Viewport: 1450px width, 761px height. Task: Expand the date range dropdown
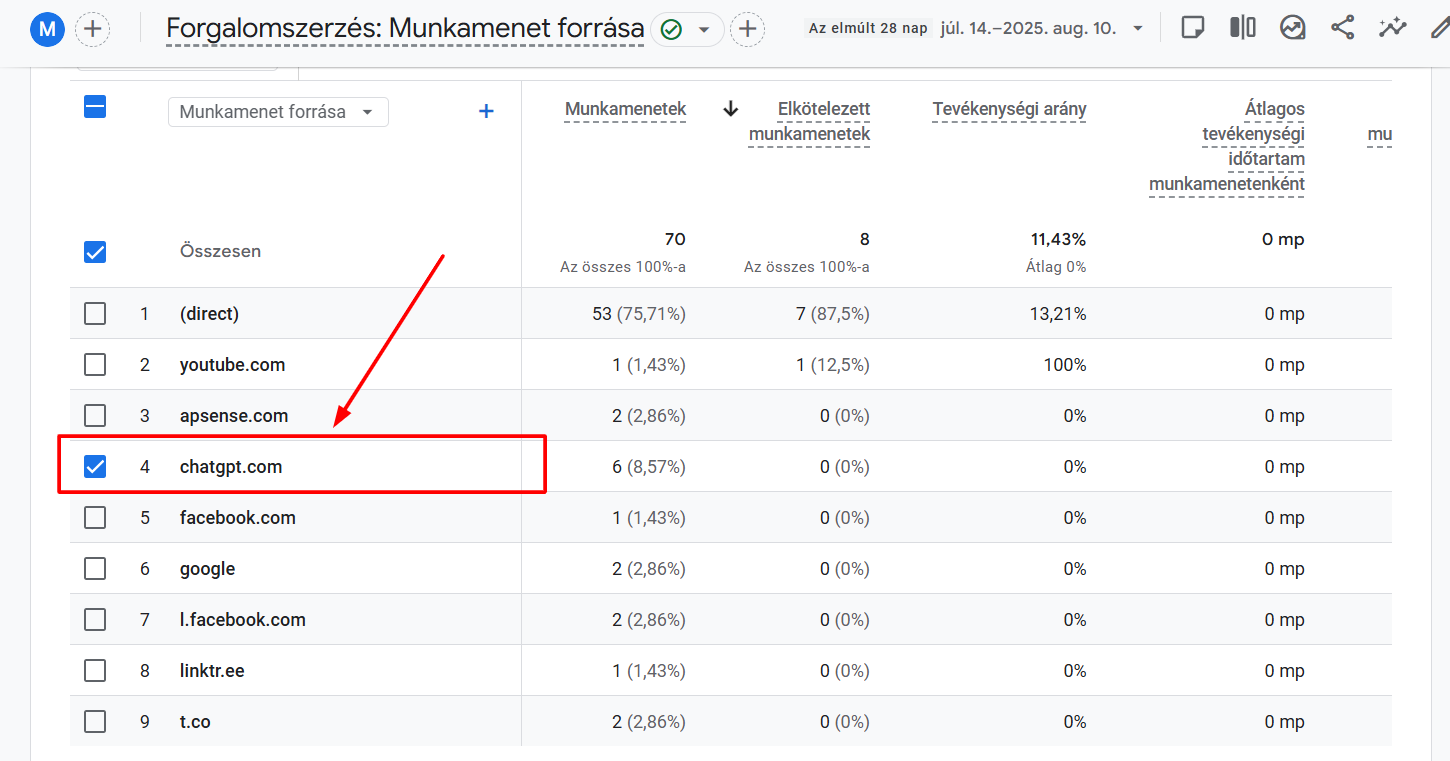(x=1137, y=29)
